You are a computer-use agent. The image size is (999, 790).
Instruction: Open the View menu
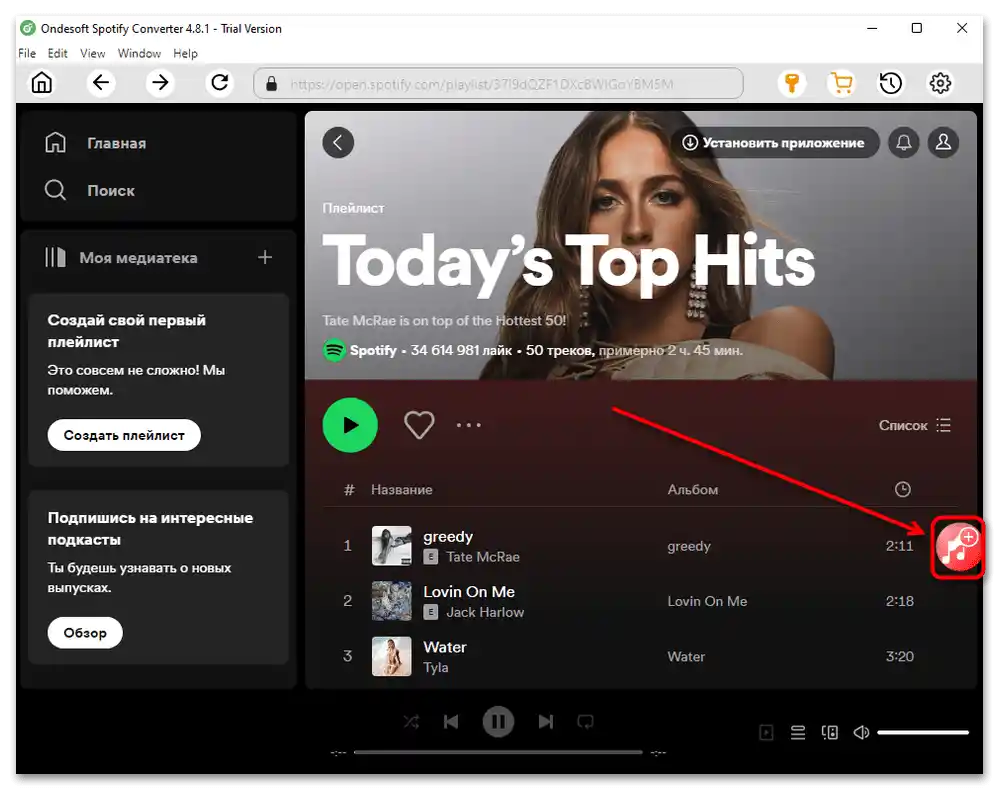pyautogui.click(x=92, y=54)
